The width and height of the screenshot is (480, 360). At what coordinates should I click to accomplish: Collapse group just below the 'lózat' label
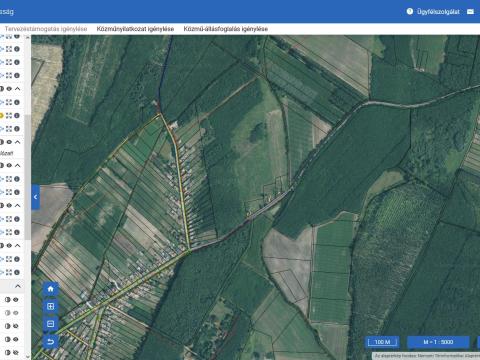(18, 165)
